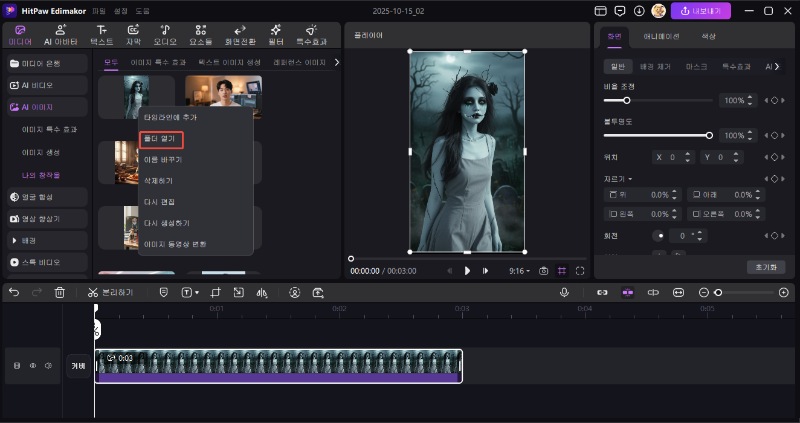Switch to the 애니메이션 tab
This screenshot has height=423, width=800.
point(661,36)
